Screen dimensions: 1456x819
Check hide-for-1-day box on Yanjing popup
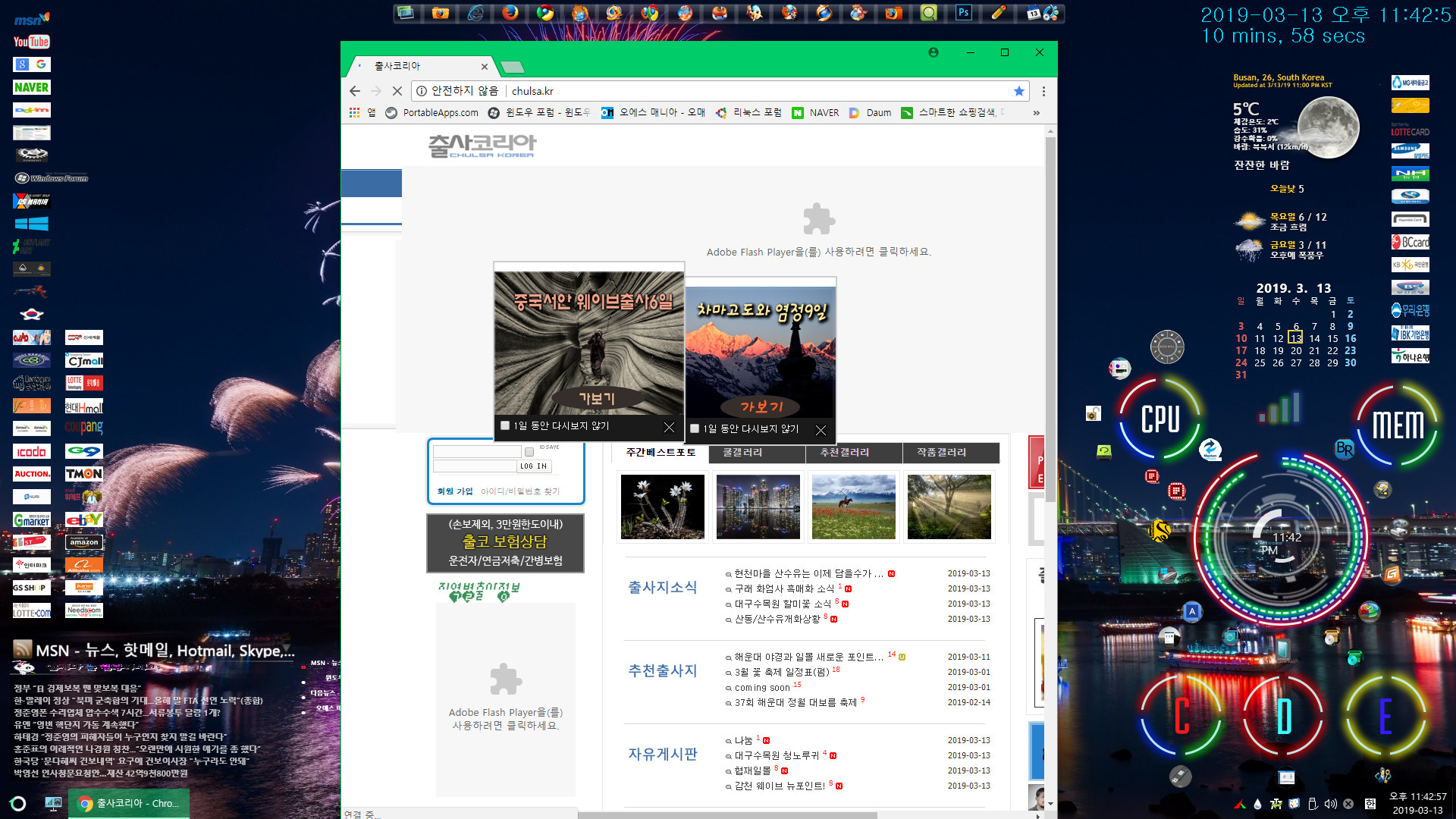(x=695, y=428)
